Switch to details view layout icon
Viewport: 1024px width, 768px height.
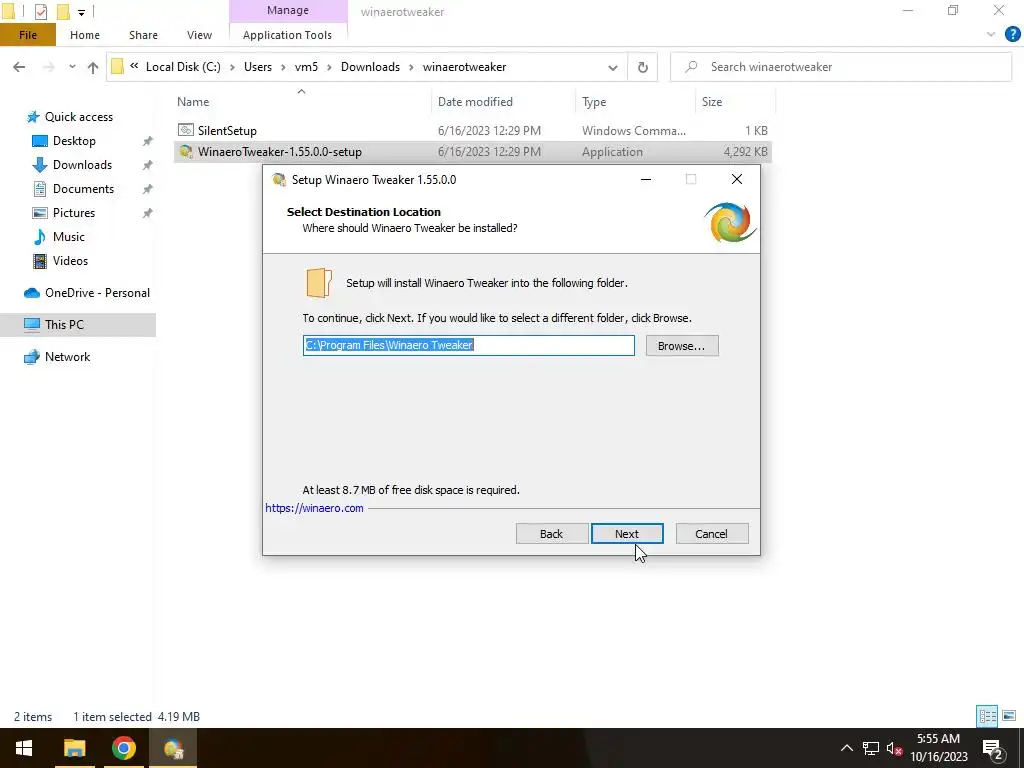click(x=987, y=716)
